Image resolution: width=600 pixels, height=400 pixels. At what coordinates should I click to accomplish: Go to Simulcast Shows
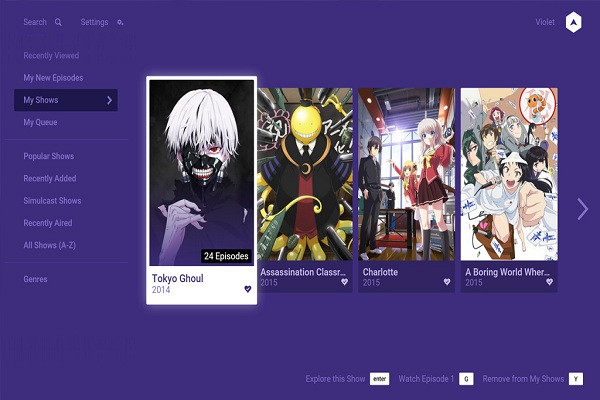tap(52, 201)
